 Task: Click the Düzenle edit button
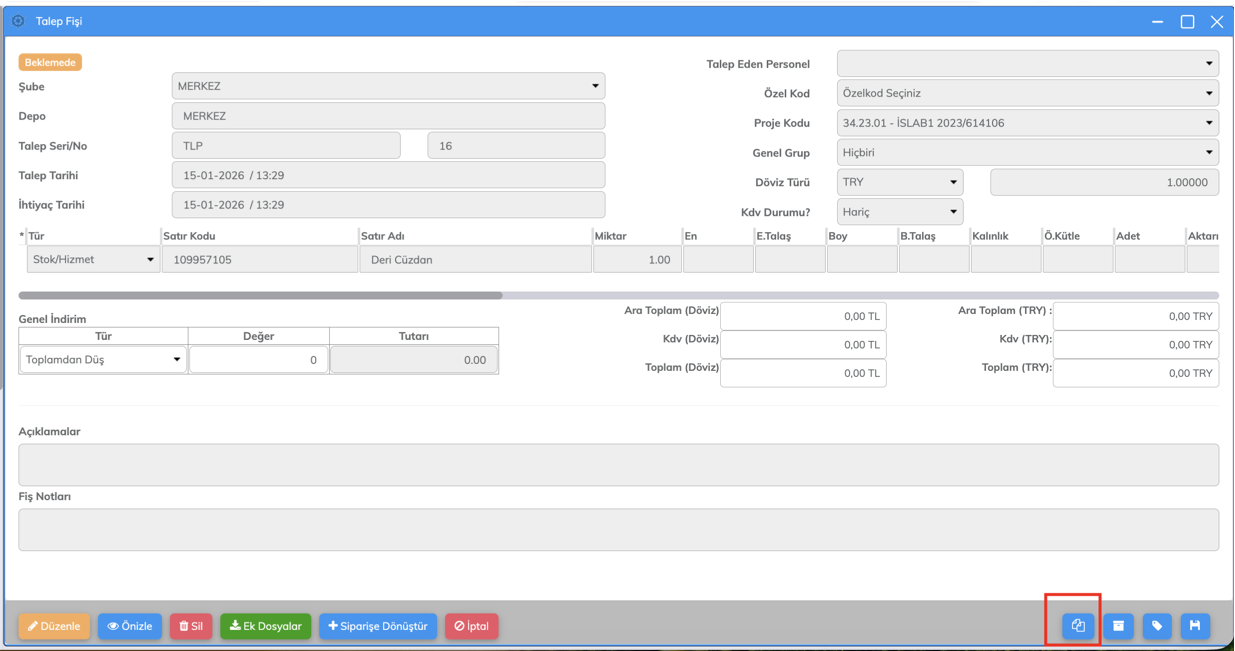point(54,626)
